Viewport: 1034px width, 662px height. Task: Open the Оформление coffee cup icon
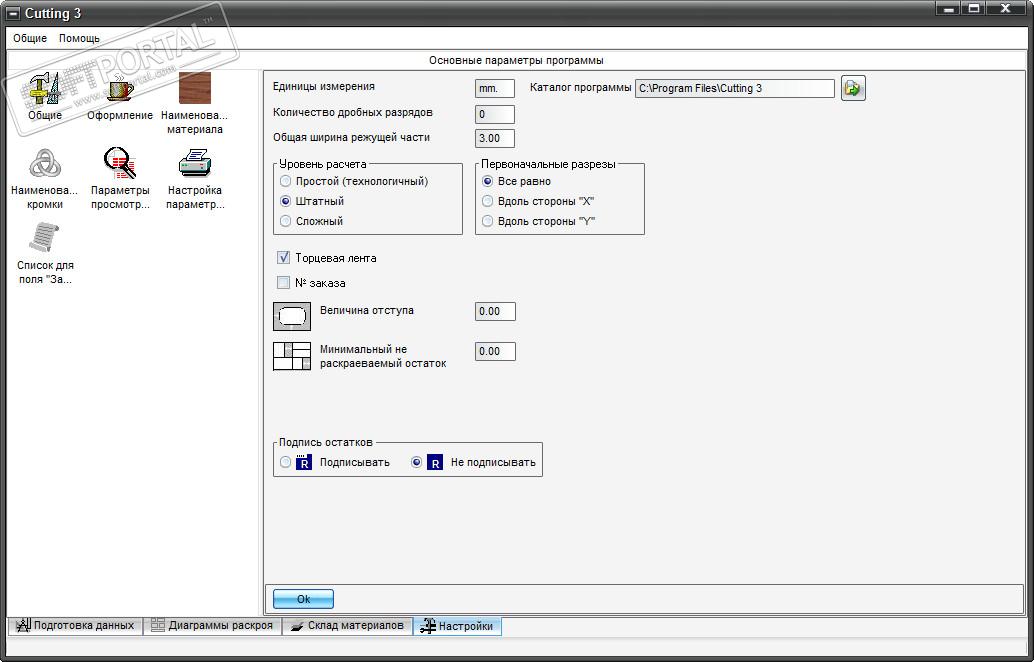tap(120, 88)
